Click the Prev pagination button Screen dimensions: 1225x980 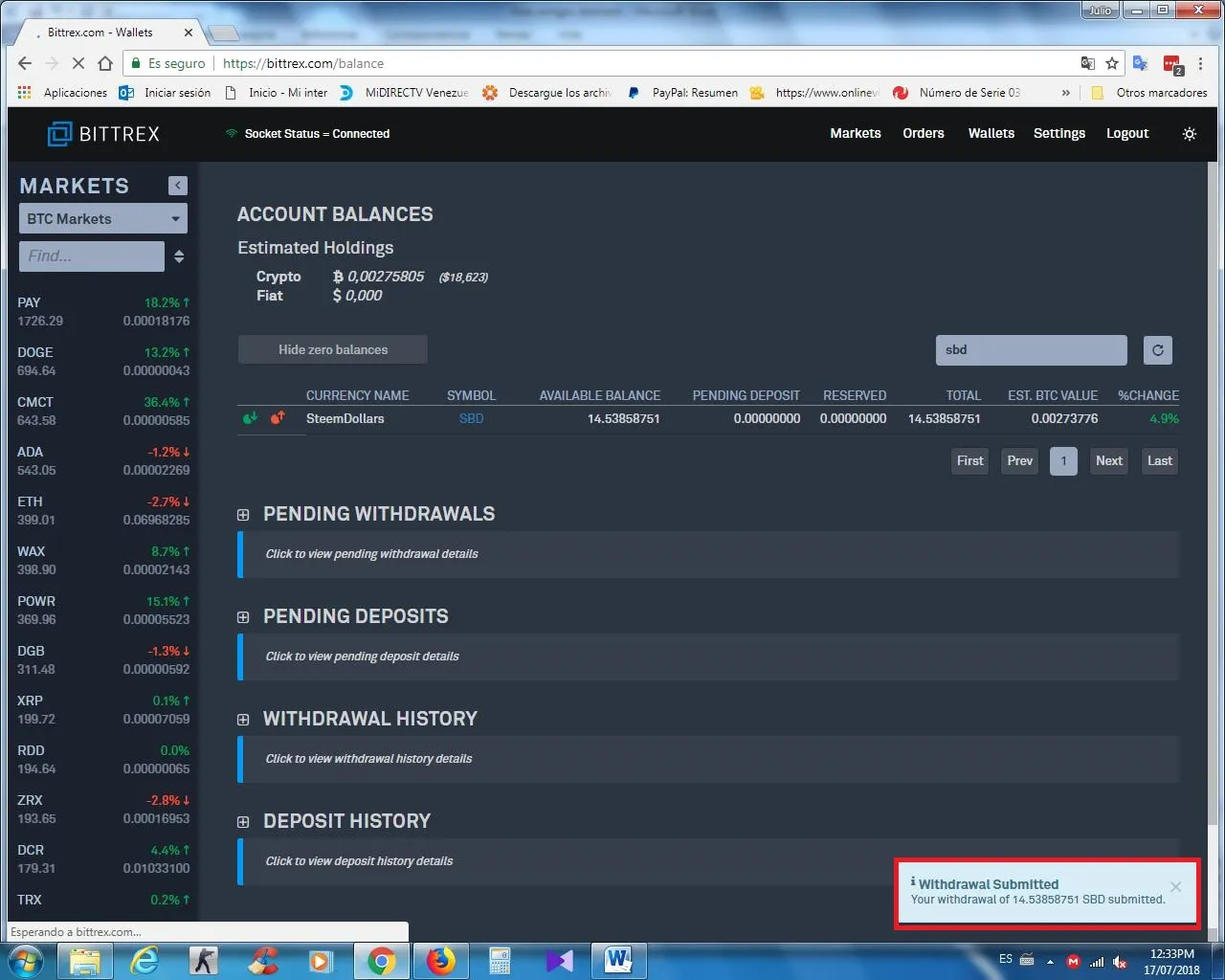pyautogui.click(x=1020, y=461)
